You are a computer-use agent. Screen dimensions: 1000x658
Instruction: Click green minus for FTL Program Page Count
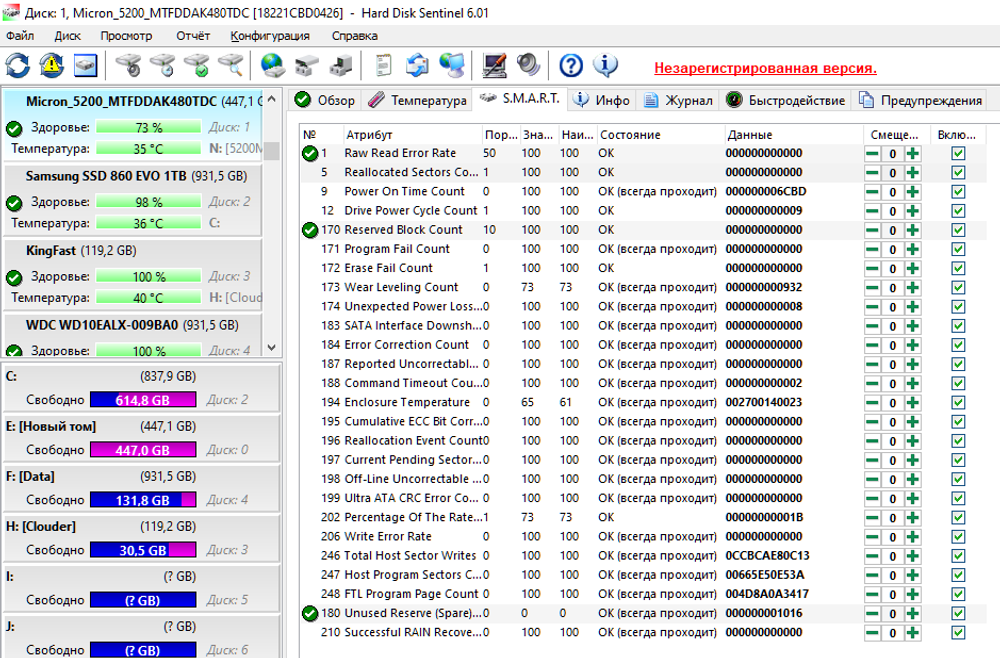click(x=872, y=594)
